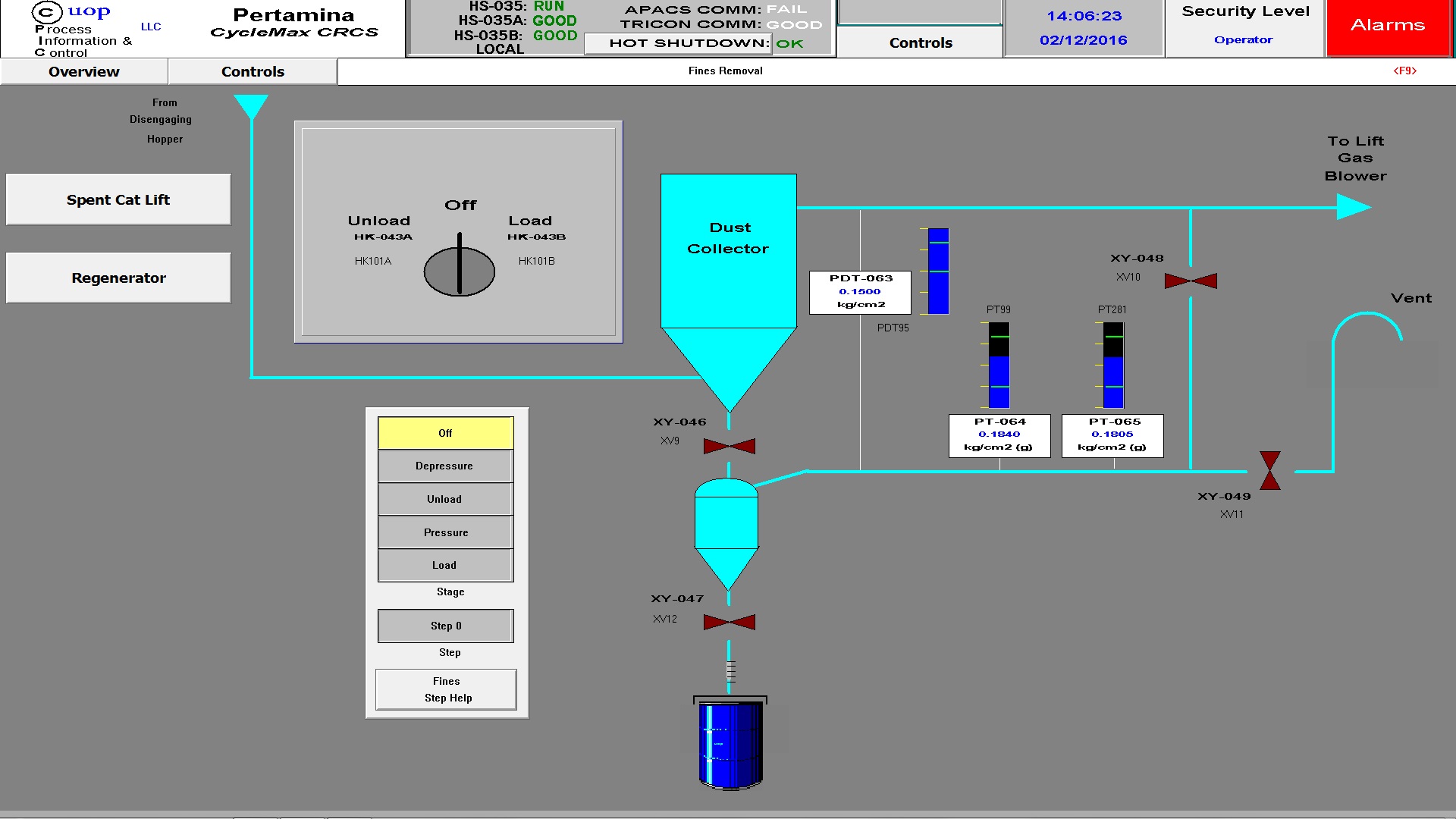Click the Fines Removal screen title

tap(726, 71)
